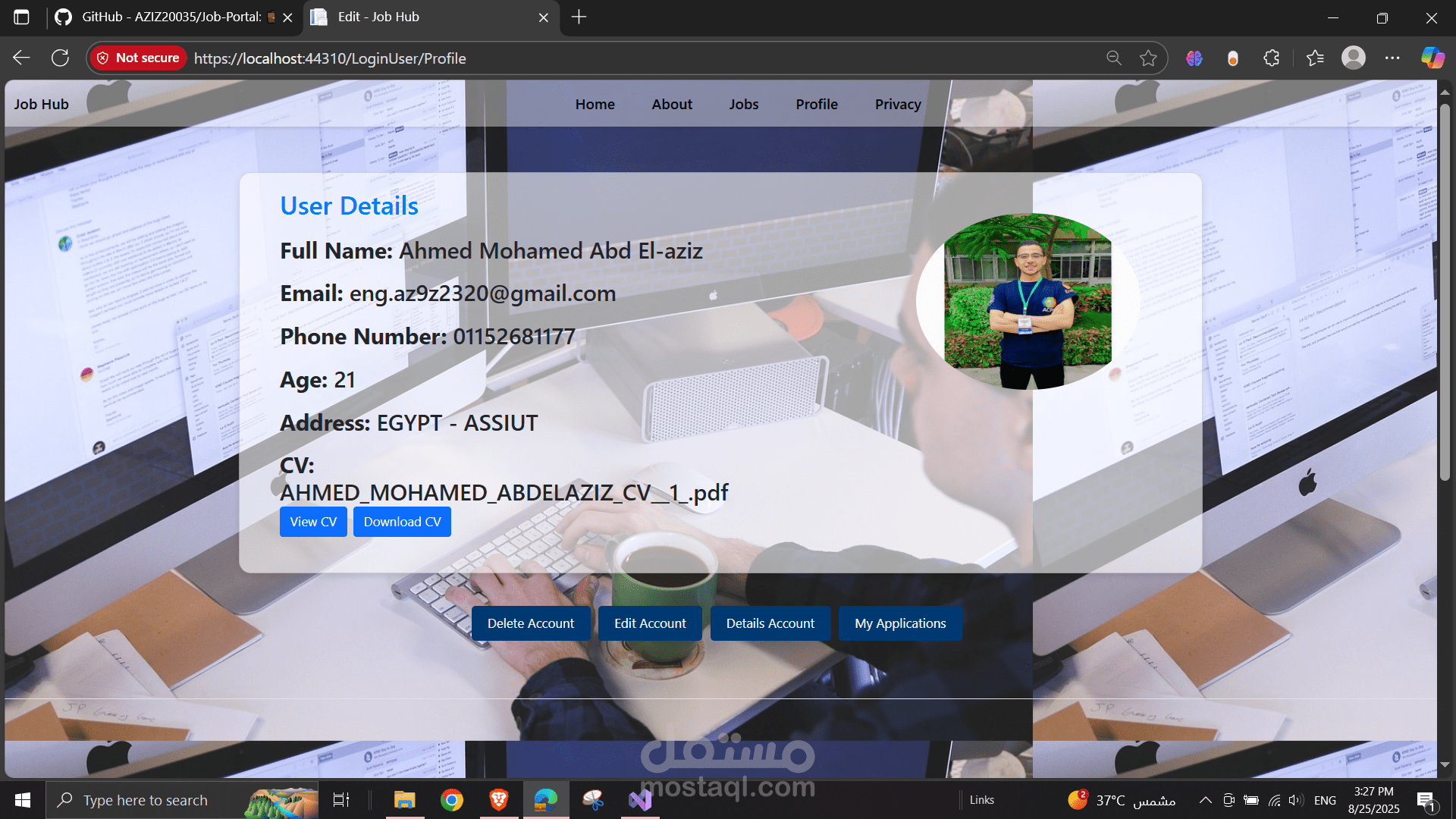
Task: Open the favorites list icon
Action: pos(1315,58)
